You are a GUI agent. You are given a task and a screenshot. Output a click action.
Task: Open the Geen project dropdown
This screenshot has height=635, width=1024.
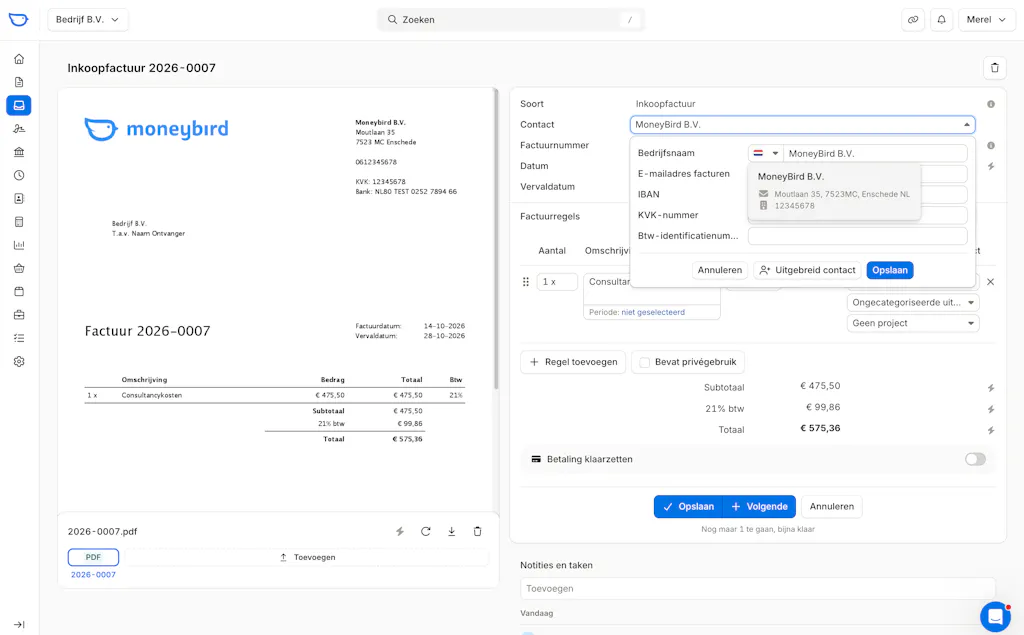pos(913,323)
